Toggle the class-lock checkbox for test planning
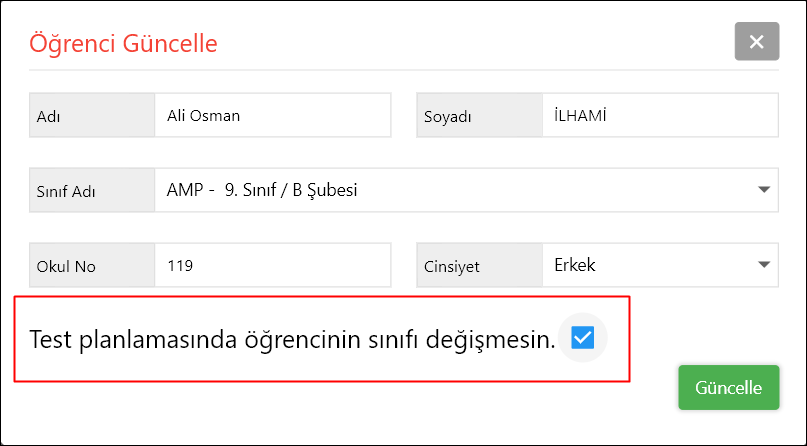 click(x=582, y=338)
